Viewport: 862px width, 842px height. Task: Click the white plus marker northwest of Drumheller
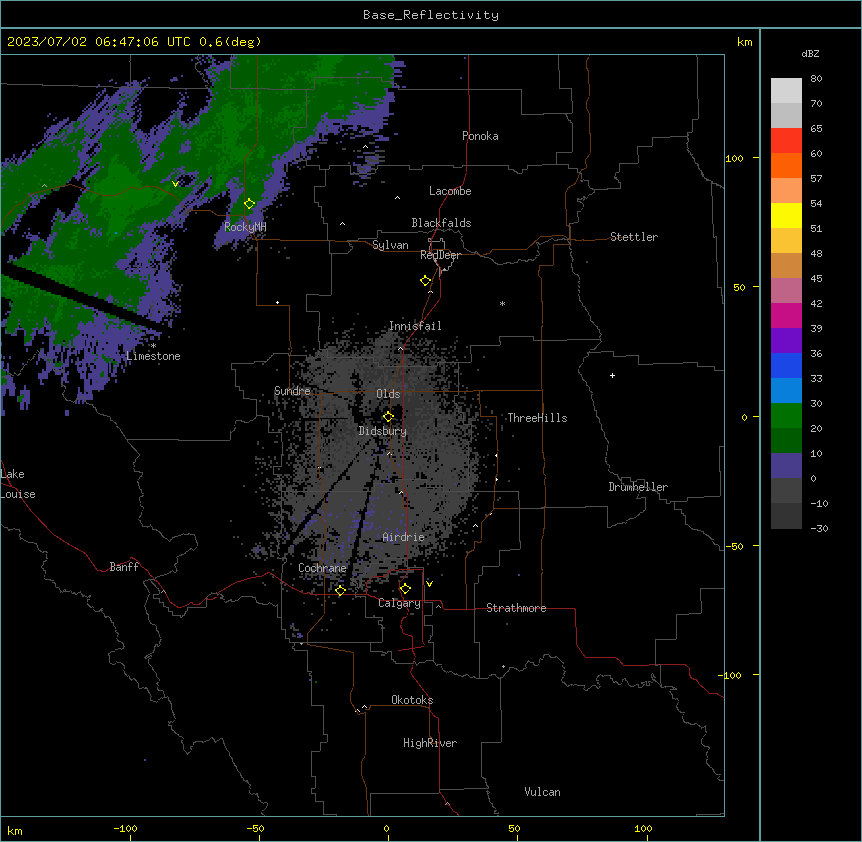click(612, 375)
